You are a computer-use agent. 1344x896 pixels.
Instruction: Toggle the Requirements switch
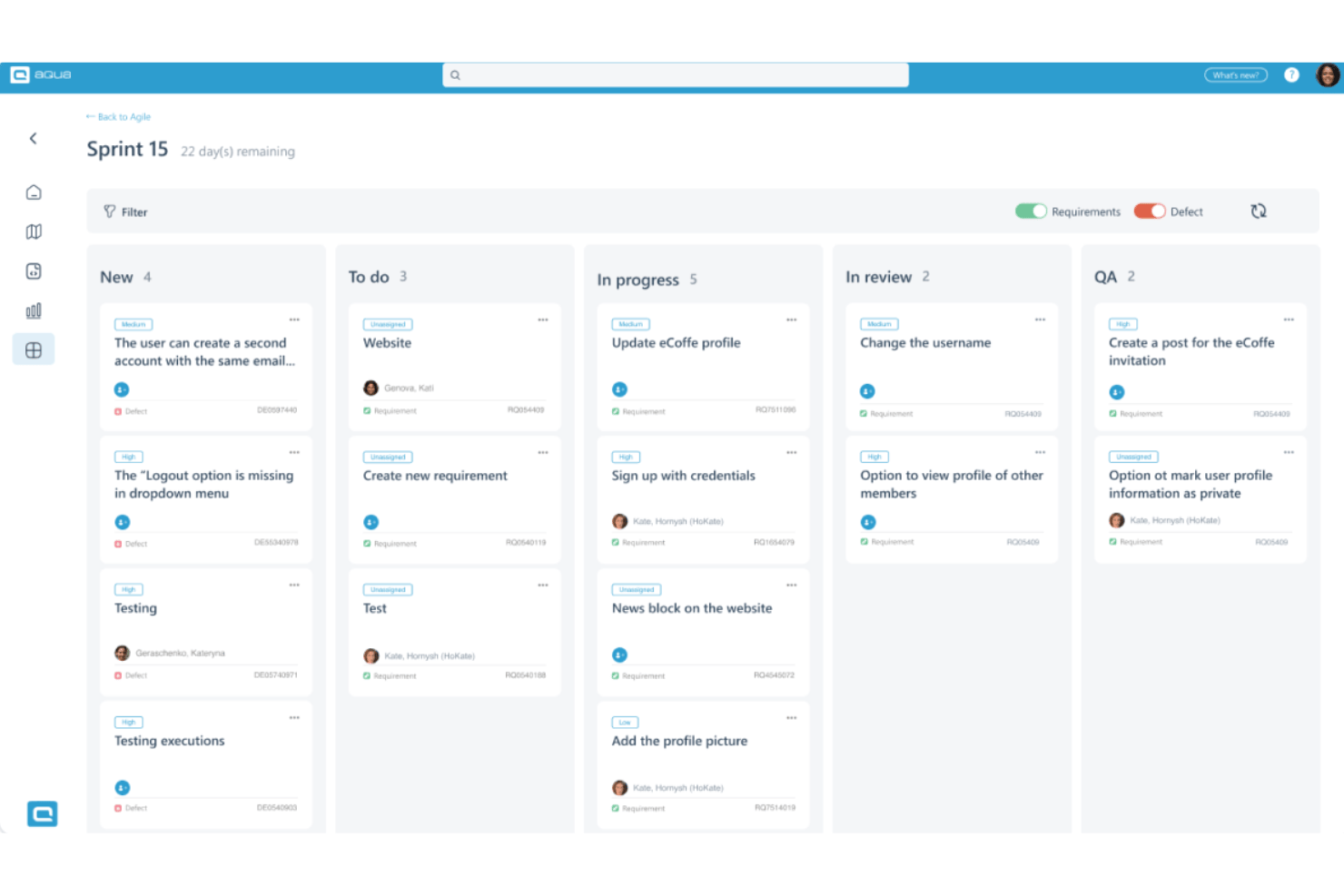point(1031,212)
